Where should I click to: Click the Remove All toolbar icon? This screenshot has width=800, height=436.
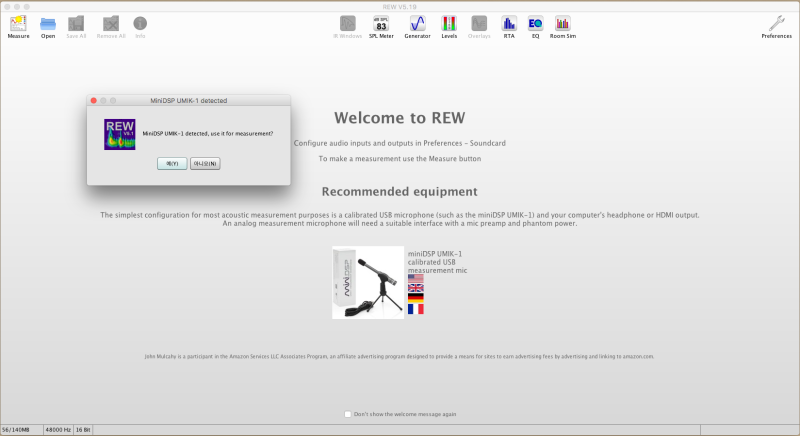(x=111, y=23)
